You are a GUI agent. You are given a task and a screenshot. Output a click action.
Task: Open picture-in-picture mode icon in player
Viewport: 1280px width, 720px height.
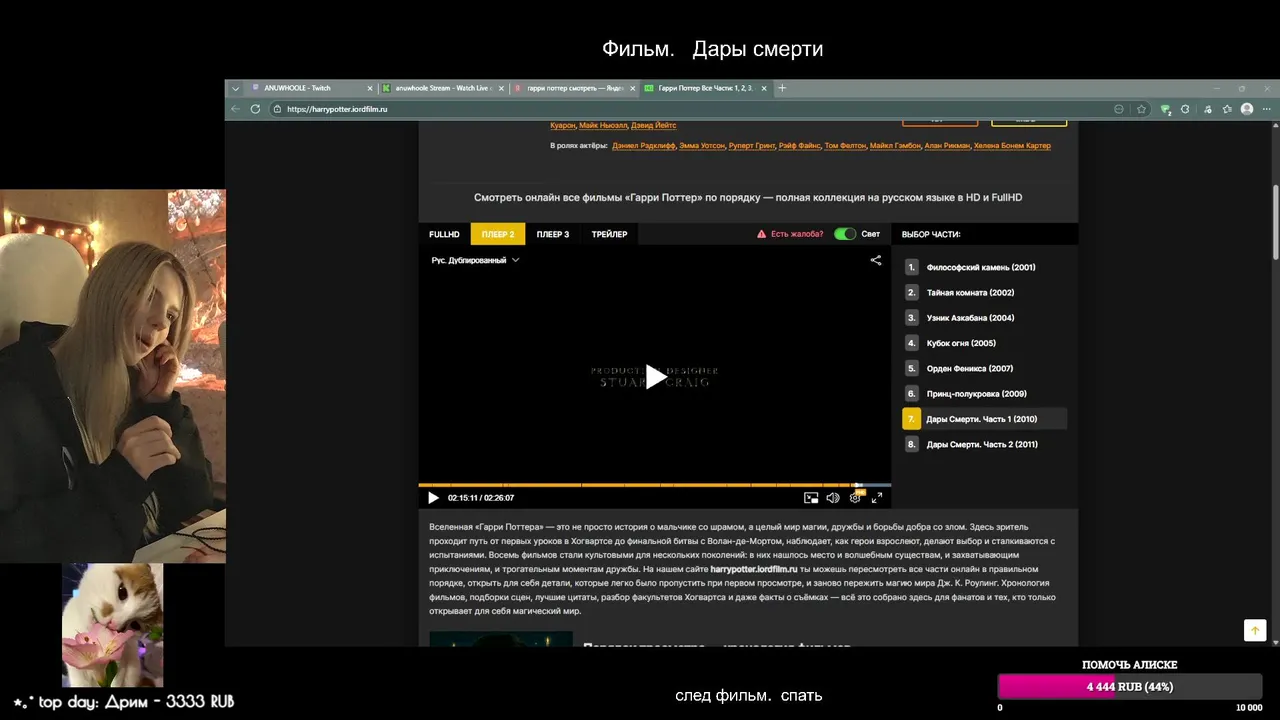[x=811, y=498]
